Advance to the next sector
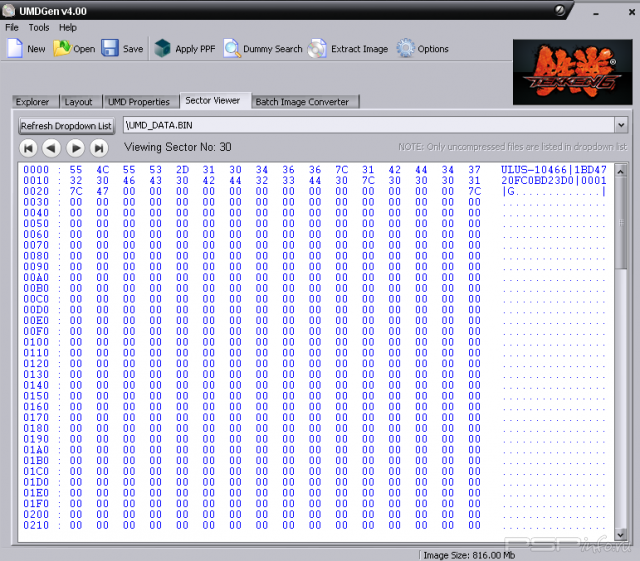Image resolution: width=640 pixels, height=561 pixels. click(75, 148)
